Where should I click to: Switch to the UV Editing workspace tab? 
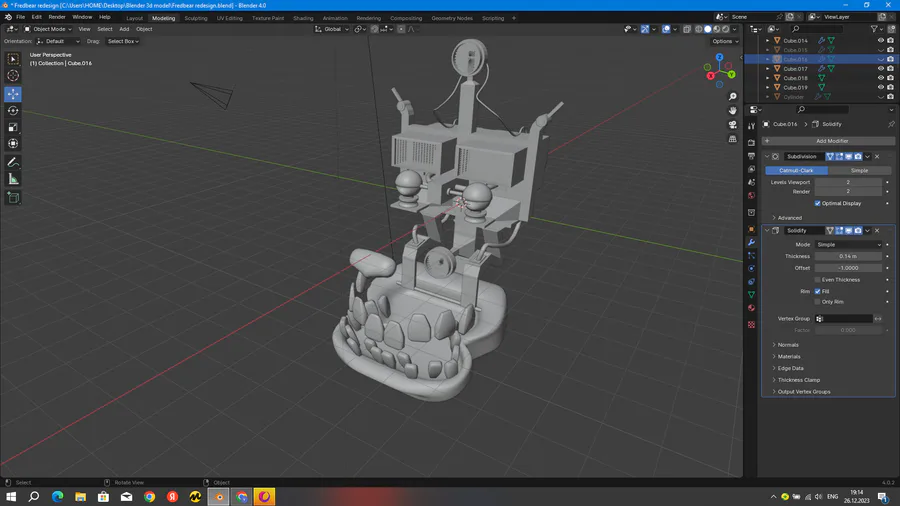pos(230,18)
